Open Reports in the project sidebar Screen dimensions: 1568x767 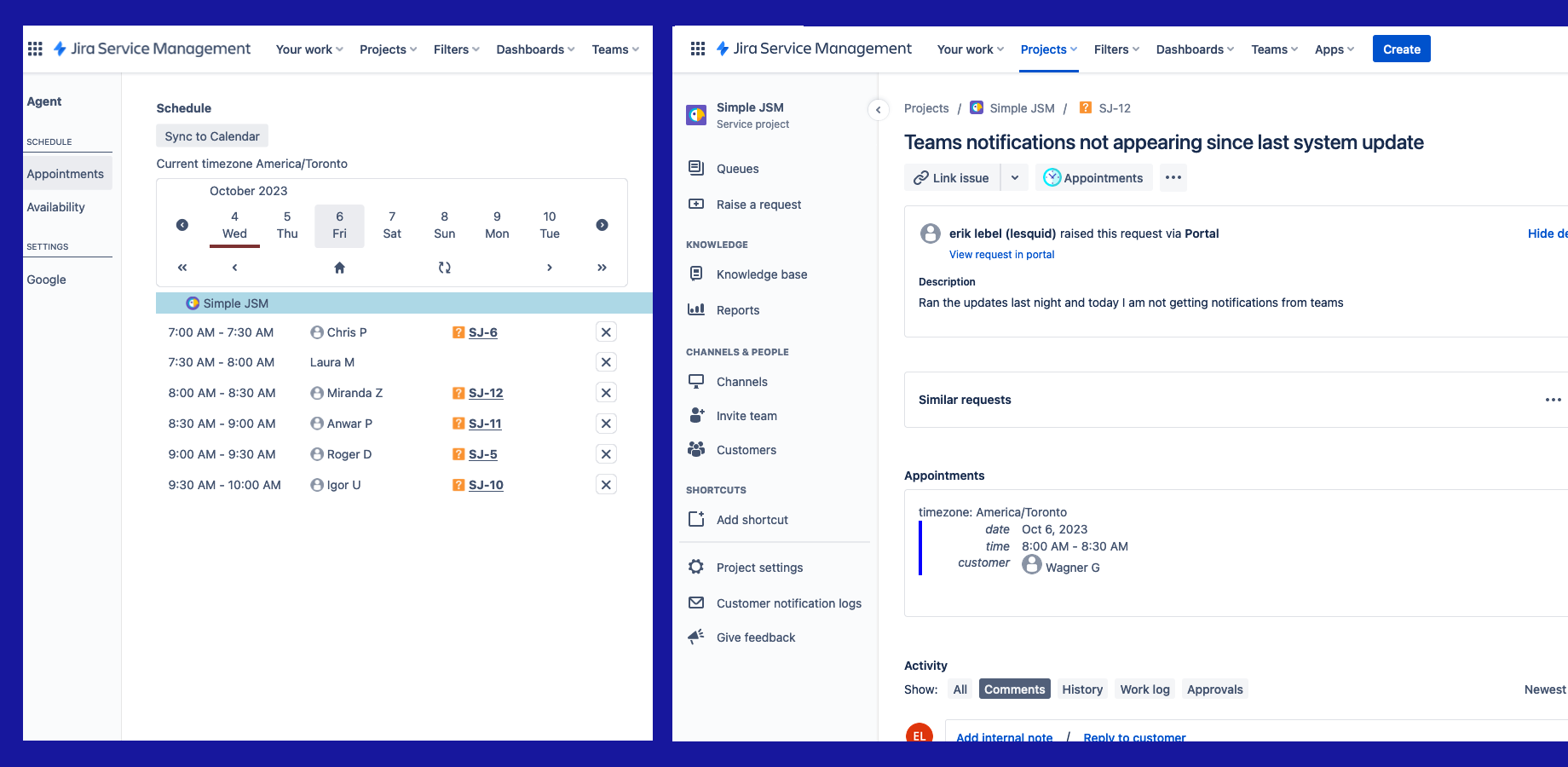738,310
